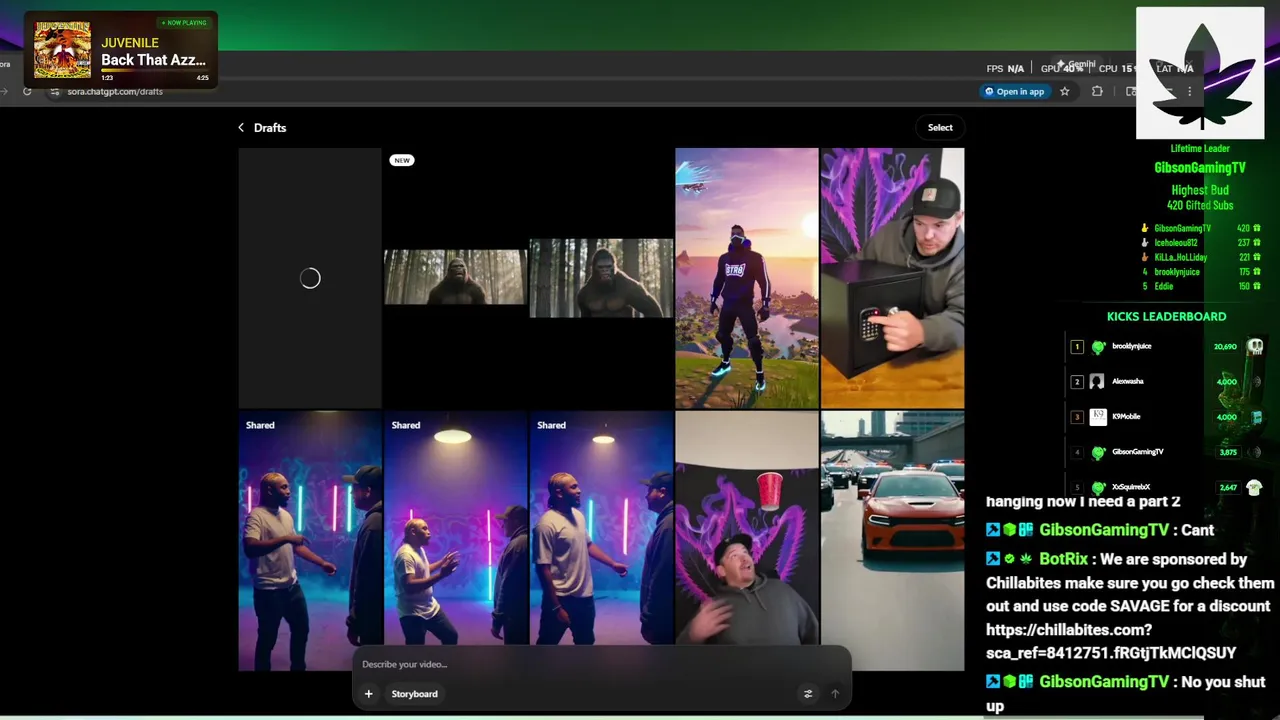Click 'Eddie' in gifted subs list
This screenshot has height=720, width=1280.
click(1164, 286)
